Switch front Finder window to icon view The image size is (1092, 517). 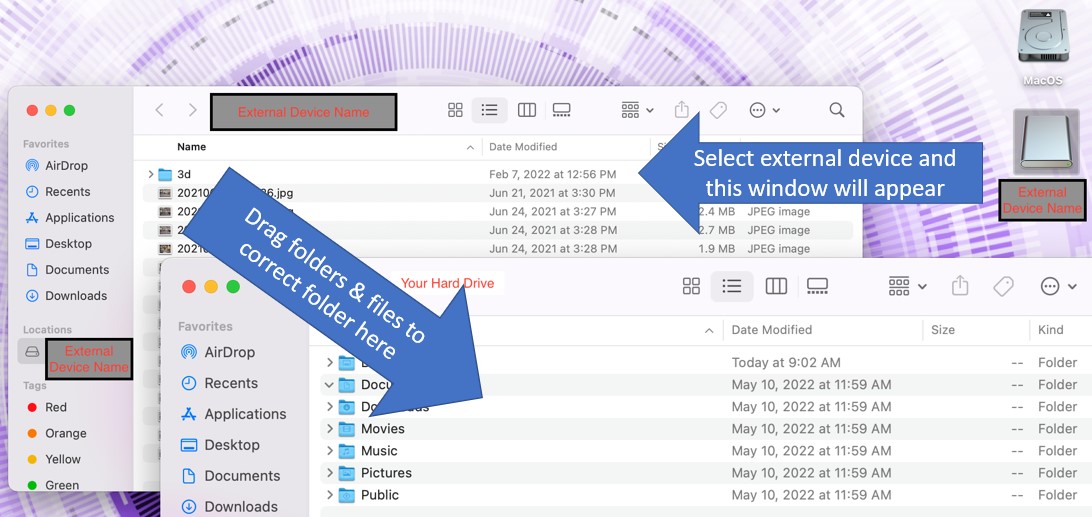click(691, 287)
